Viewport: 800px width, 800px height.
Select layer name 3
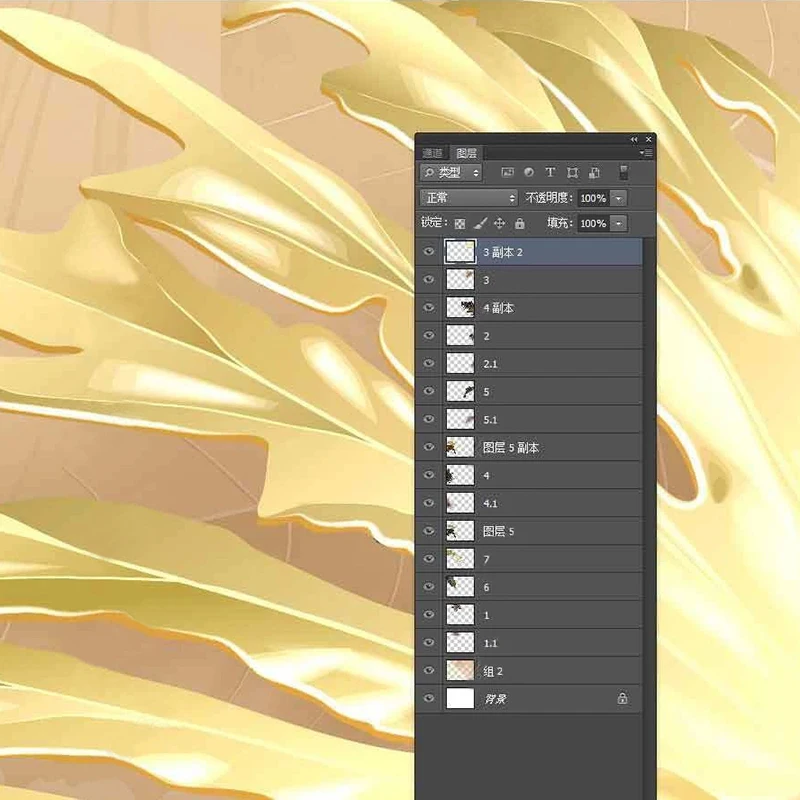(x=486, y=280)
